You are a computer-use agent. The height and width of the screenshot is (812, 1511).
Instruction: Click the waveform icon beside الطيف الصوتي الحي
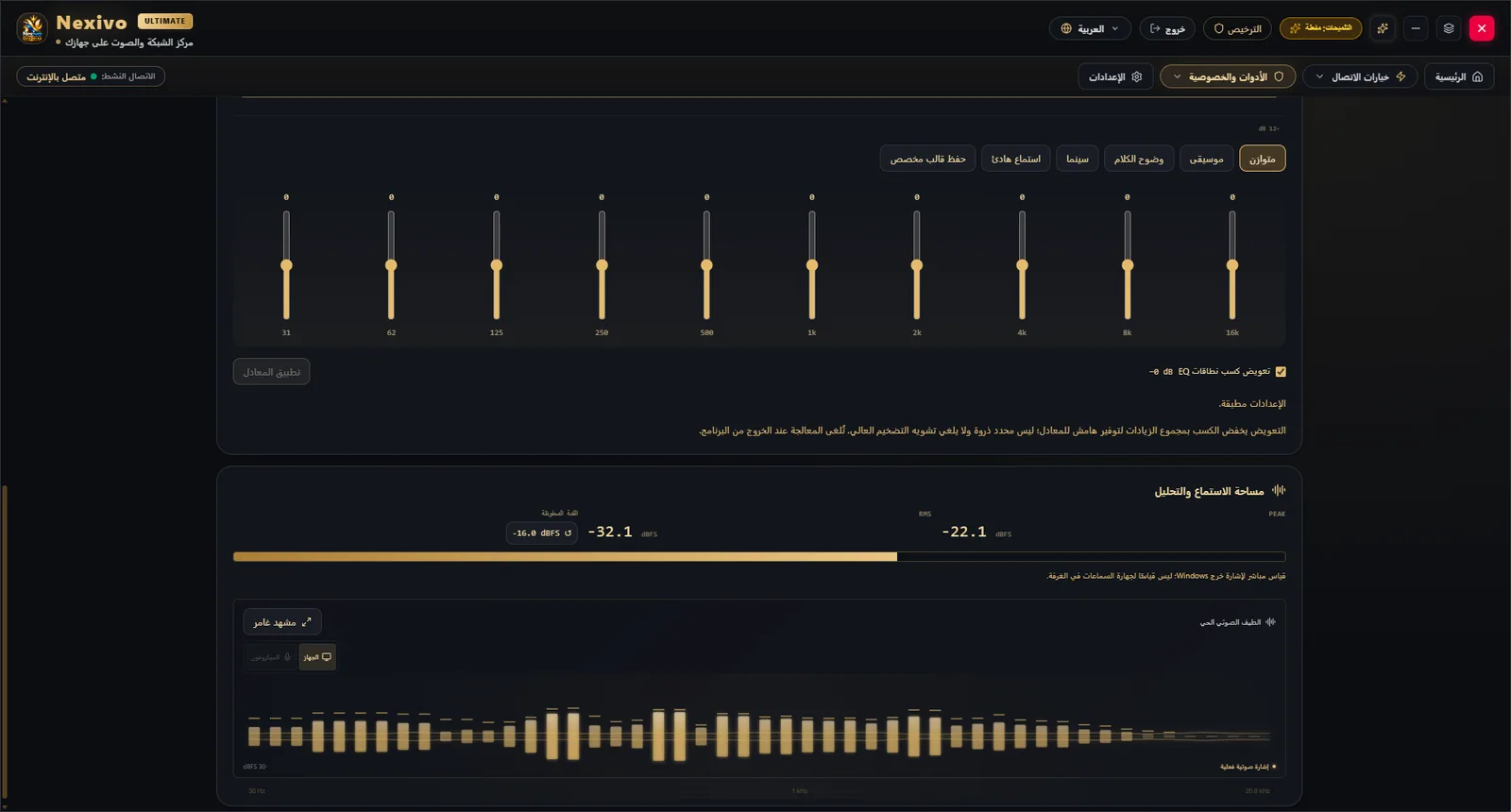pos(1270,622)
